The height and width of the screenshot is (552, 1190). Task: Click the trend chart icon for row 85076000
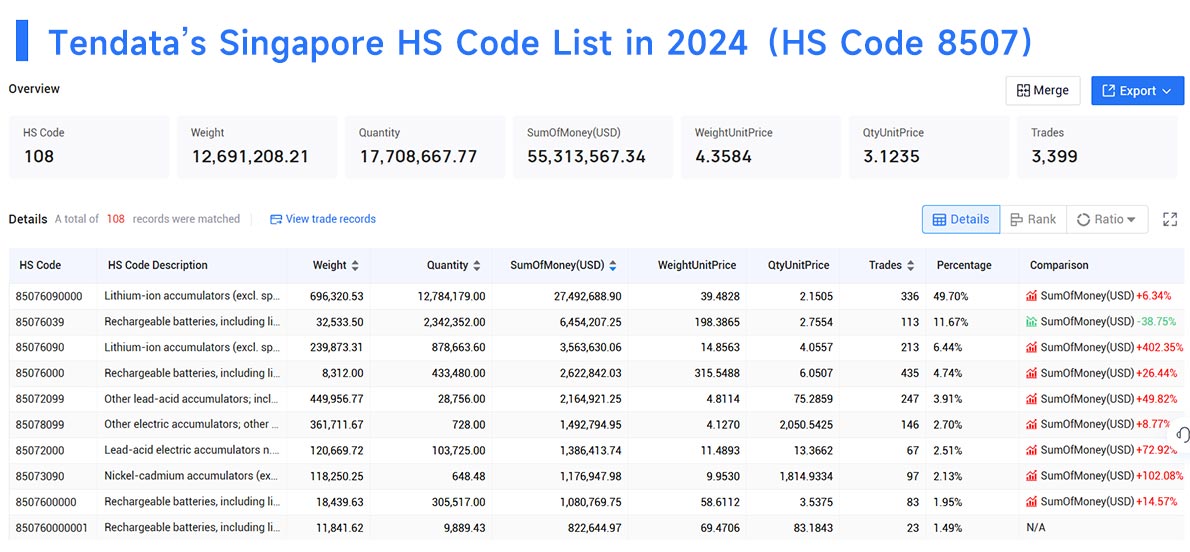pos(1031,374)
